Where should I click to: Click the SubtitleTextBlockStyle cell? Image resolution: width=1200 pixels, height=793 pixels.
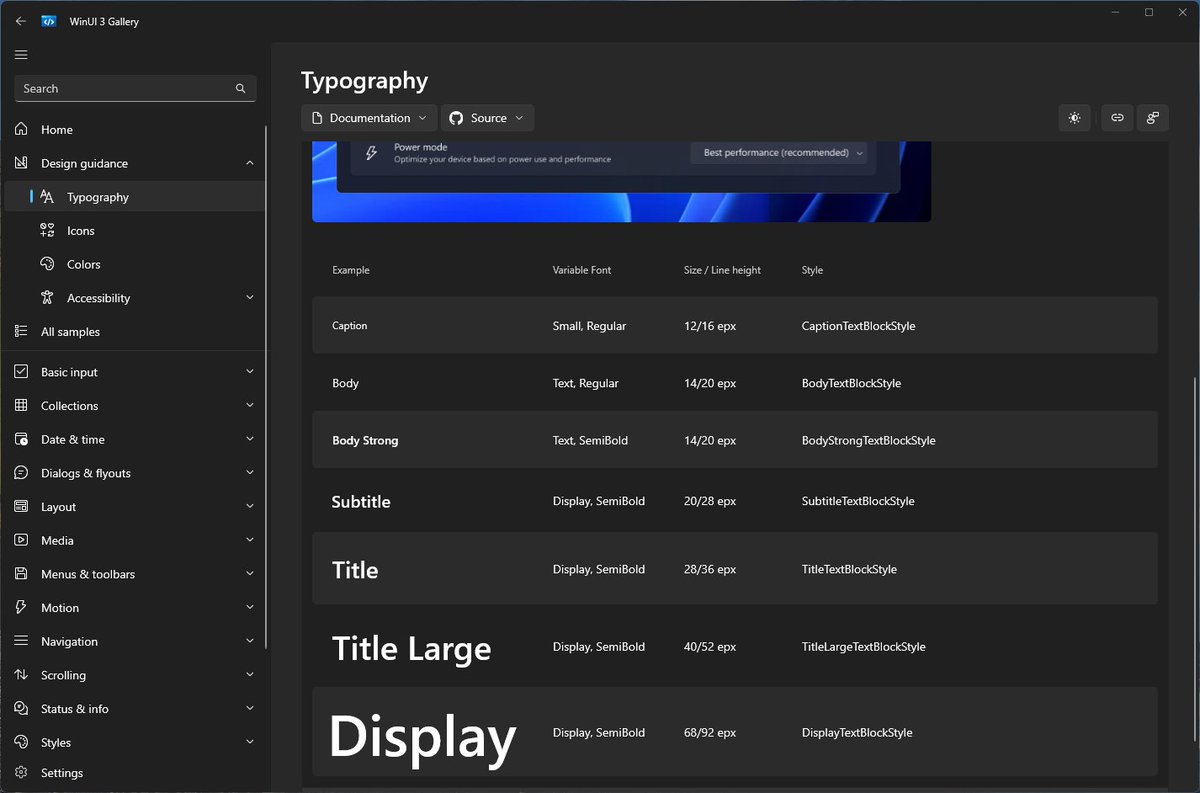pos(858,502)
